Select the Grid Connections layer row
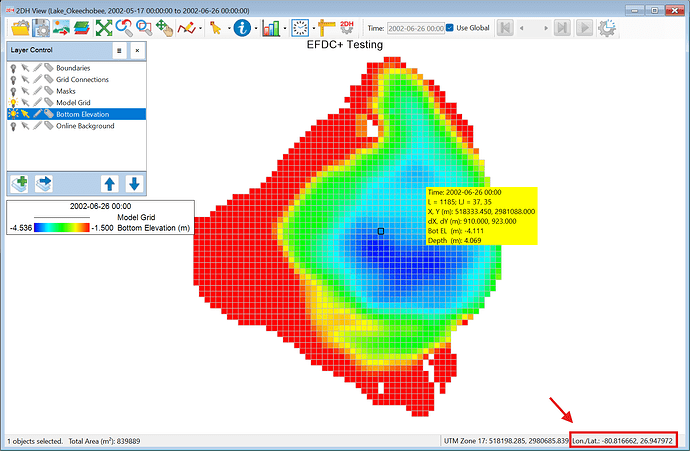 (x=77, y=80)
